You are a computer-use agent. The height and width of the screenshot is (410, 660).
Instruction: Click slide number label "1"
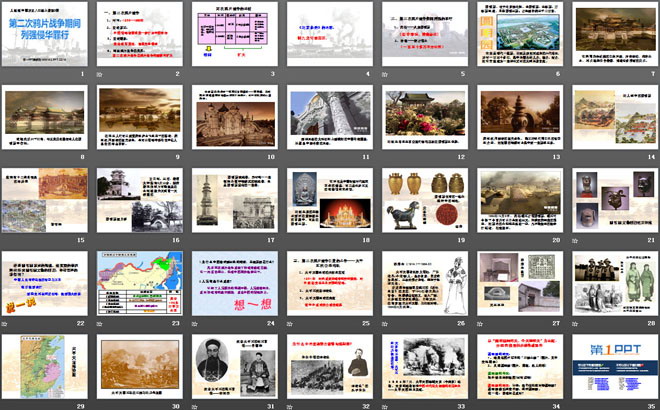(x=82, y=74)
